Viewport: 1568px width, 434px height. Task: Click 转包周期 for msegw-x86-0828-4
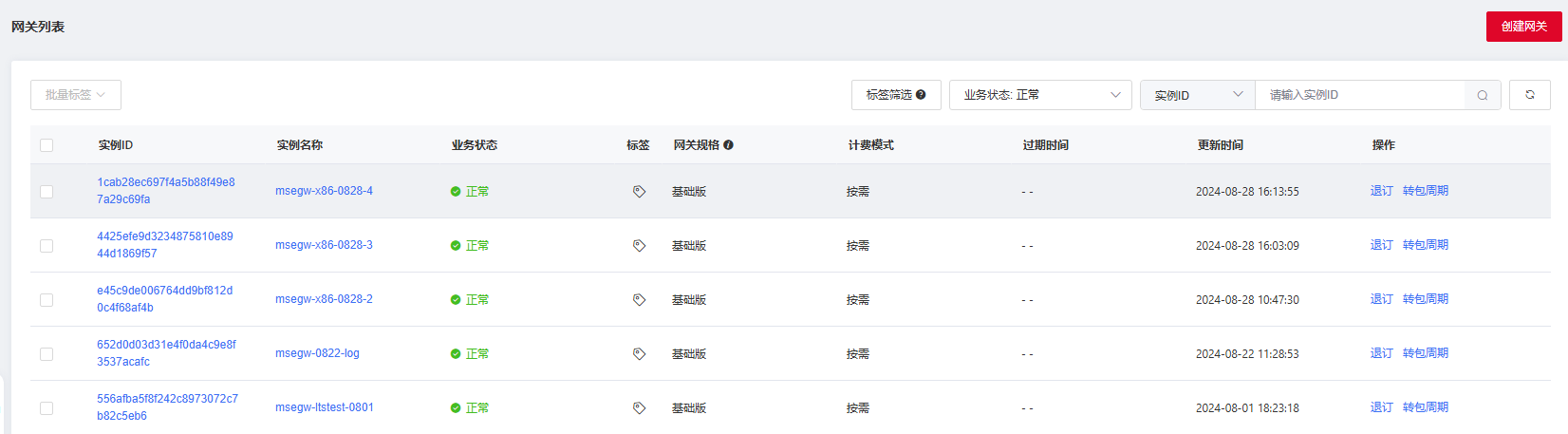1426,191
